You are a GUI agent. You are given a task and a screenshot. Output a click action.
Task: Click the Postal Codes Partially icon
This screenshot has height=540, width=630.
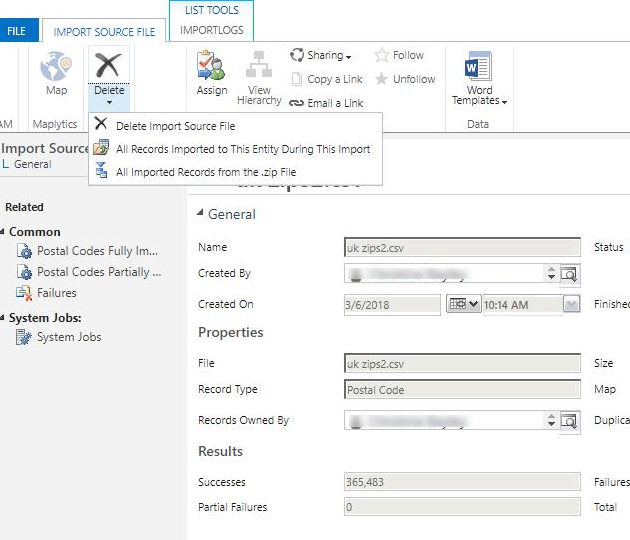tap(24, 272)
